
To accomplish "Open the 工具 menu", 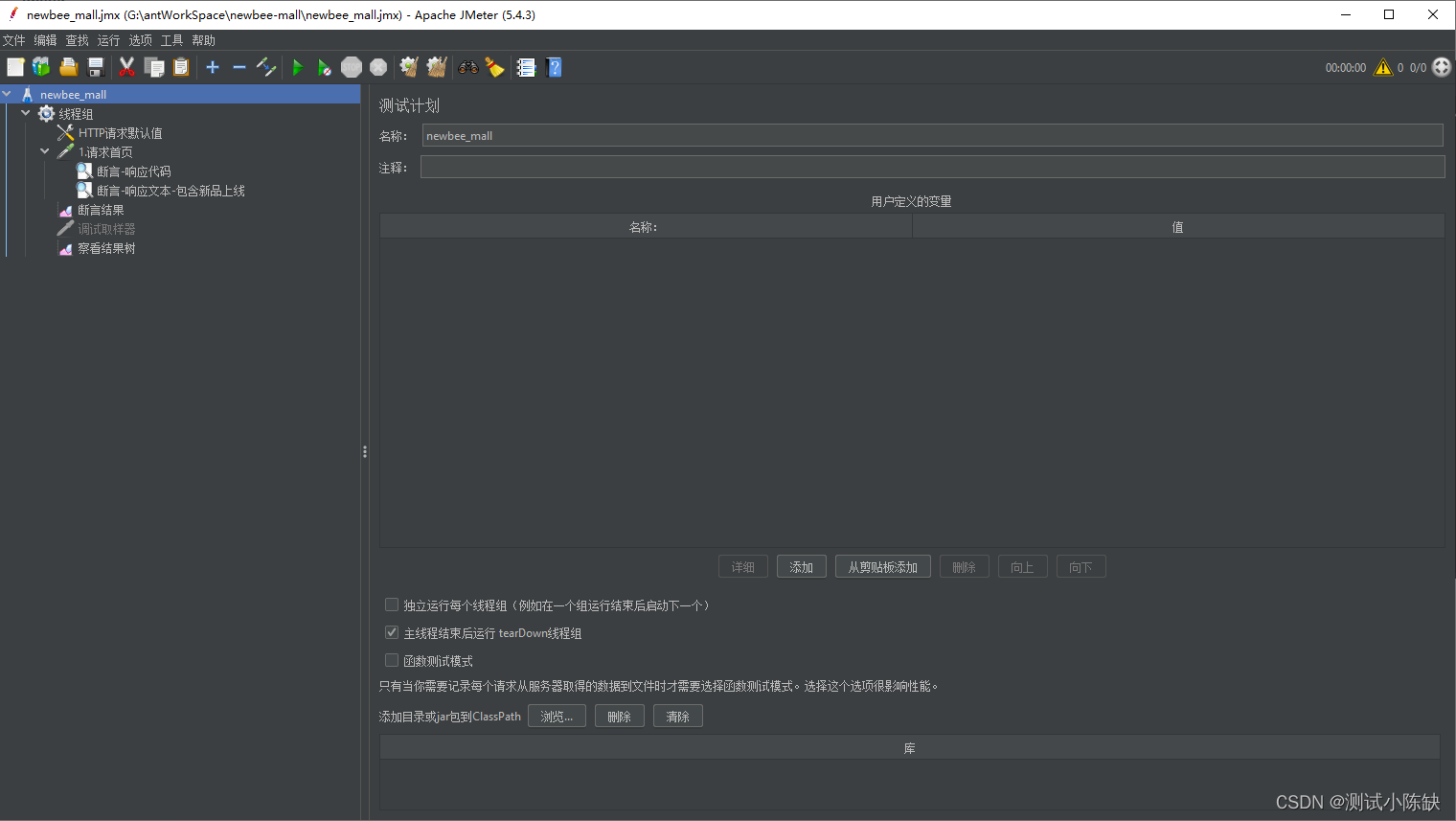I will click(171, 40).
